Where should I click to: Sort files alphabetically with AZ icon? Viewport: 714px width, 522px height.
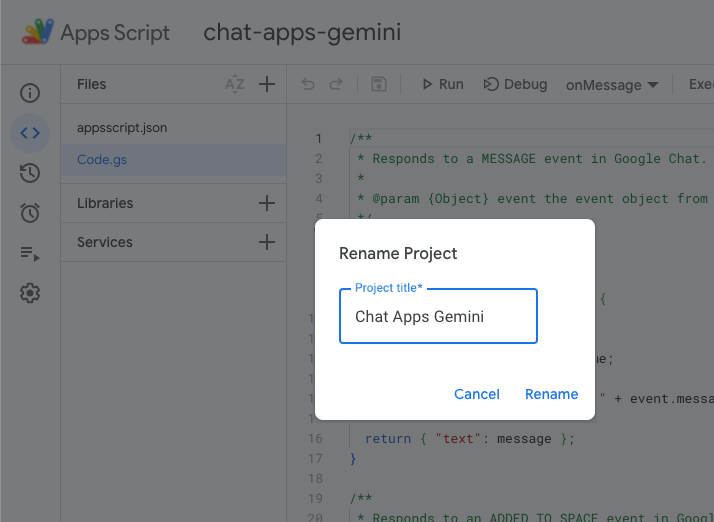[x=235, y=85]
